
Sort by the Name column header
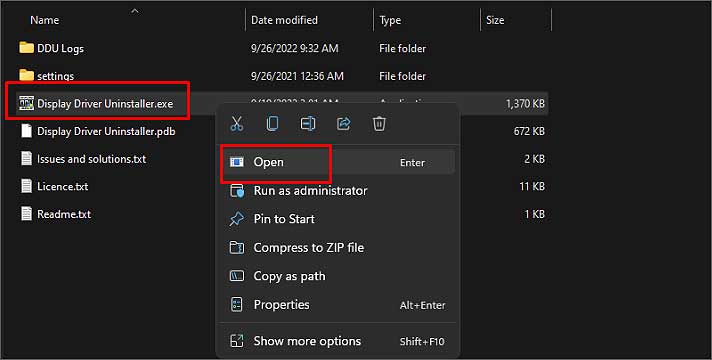pyautogui.click(x=44, y=20)
